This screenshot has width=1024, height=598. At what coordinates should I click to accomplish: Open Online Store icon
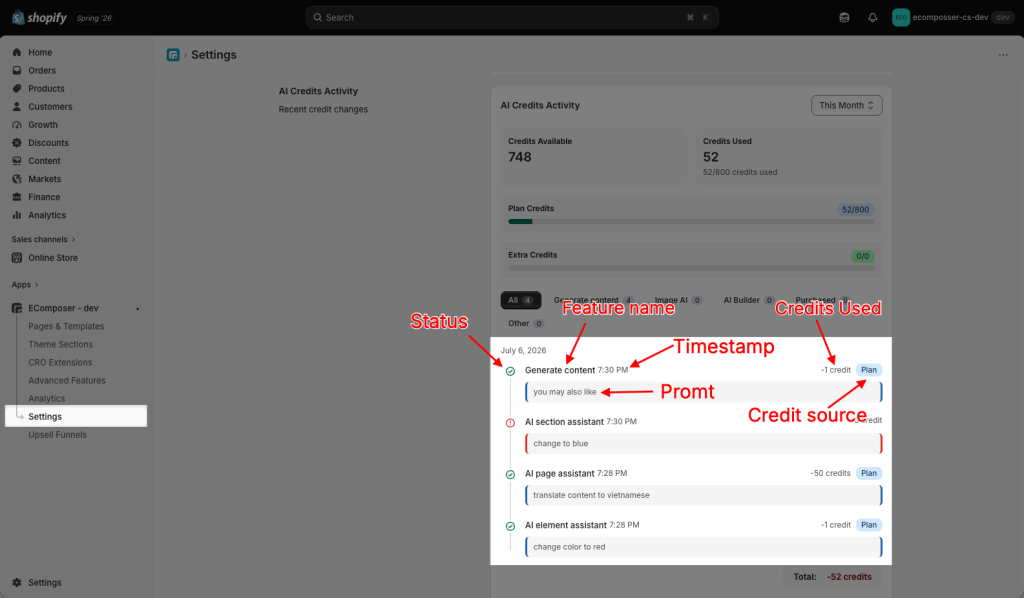(x=17, y=258)
